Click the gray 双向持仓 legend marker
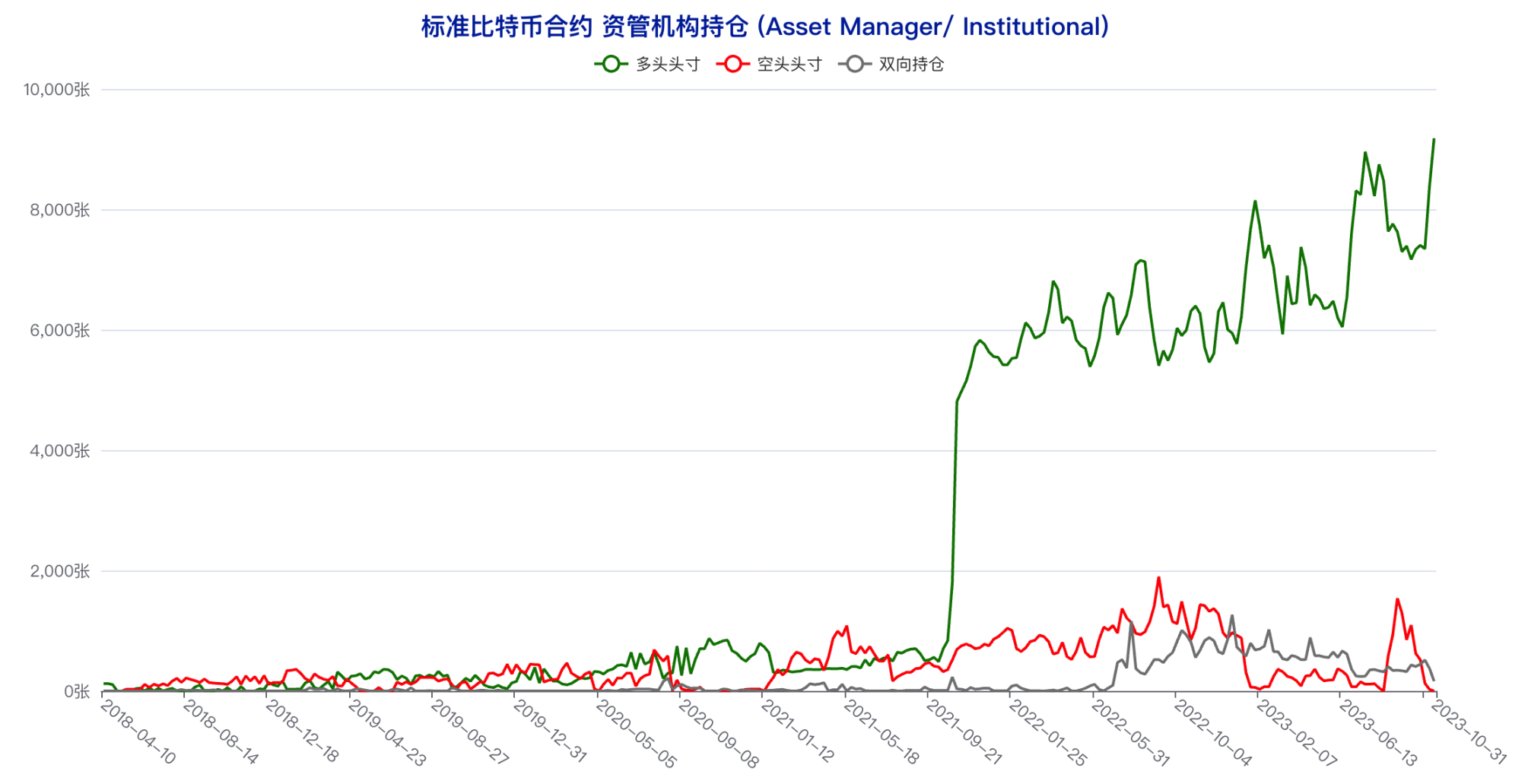Image resolution: width=1528 pixels, height=784 pixels. pyautogui.click(x=854, y=65)
